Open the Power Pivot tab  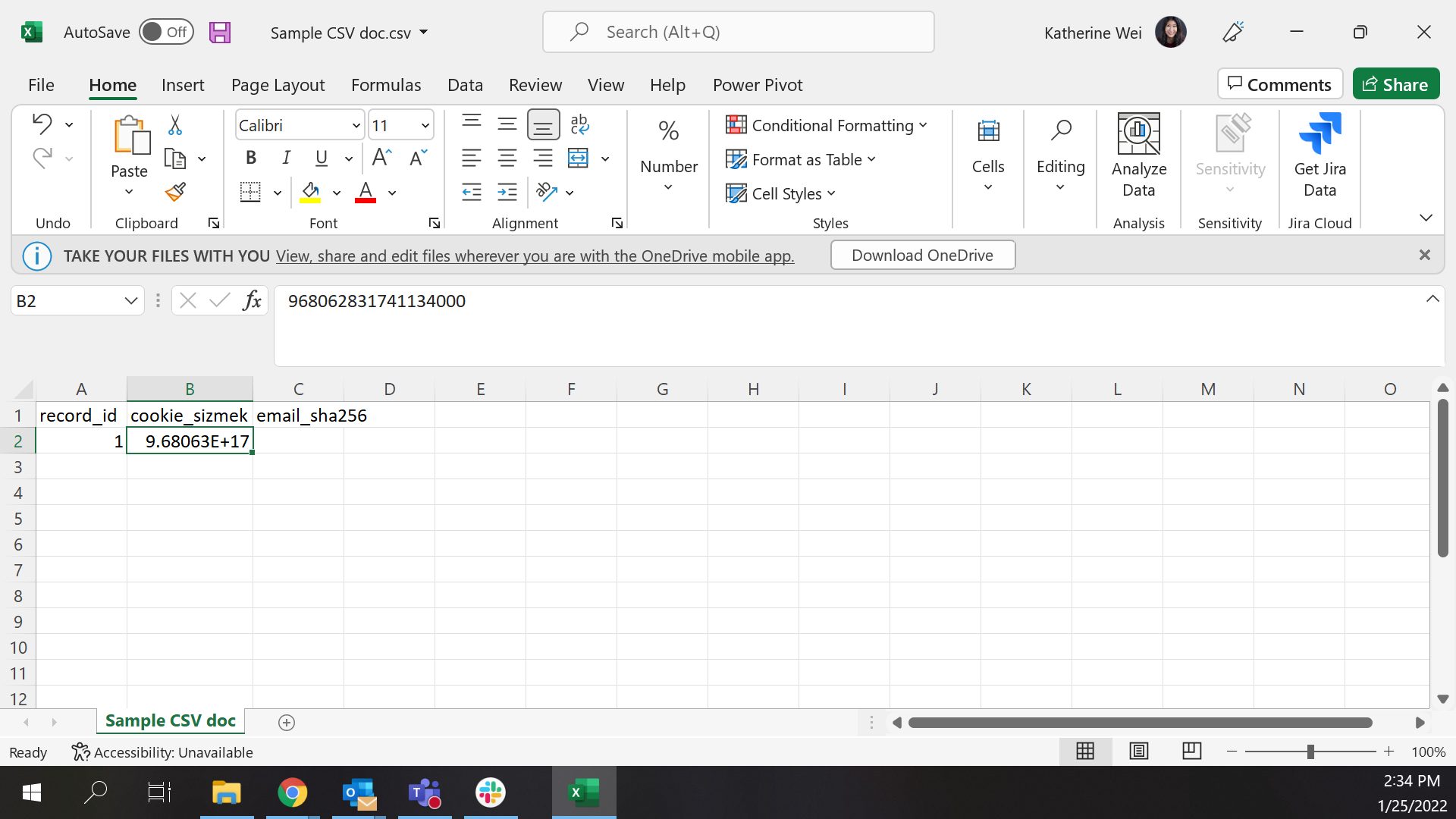pyautogui.click(x=758, y=85)
